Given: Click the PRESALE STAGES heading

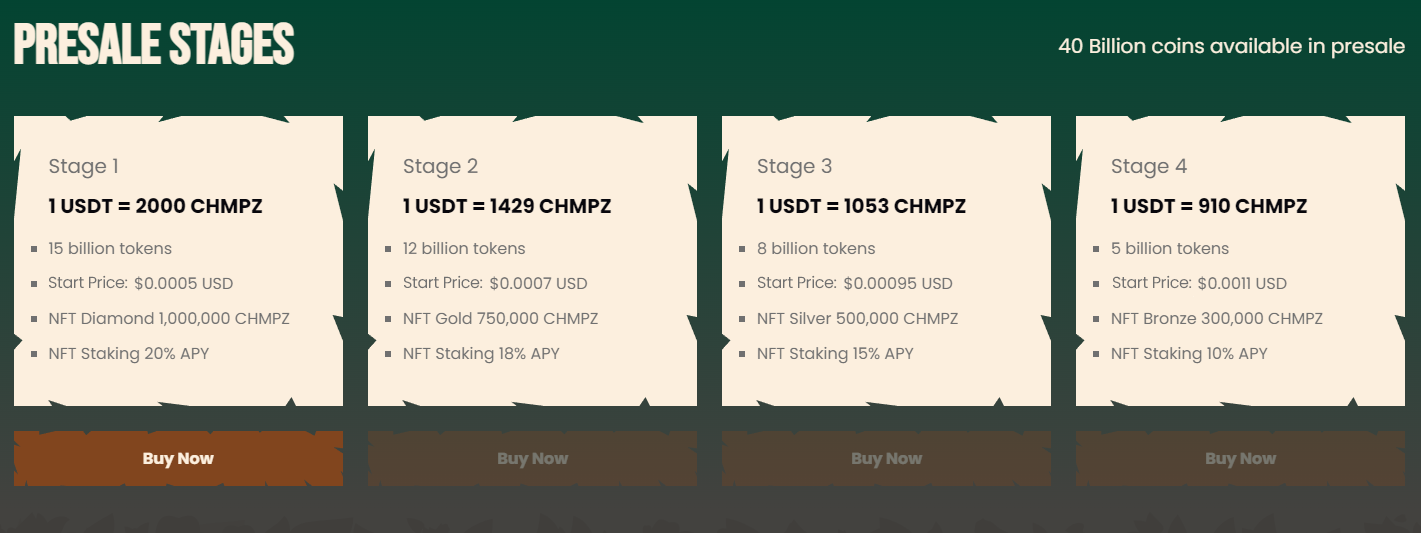Looking at the screenshot, I should (154, 46).
